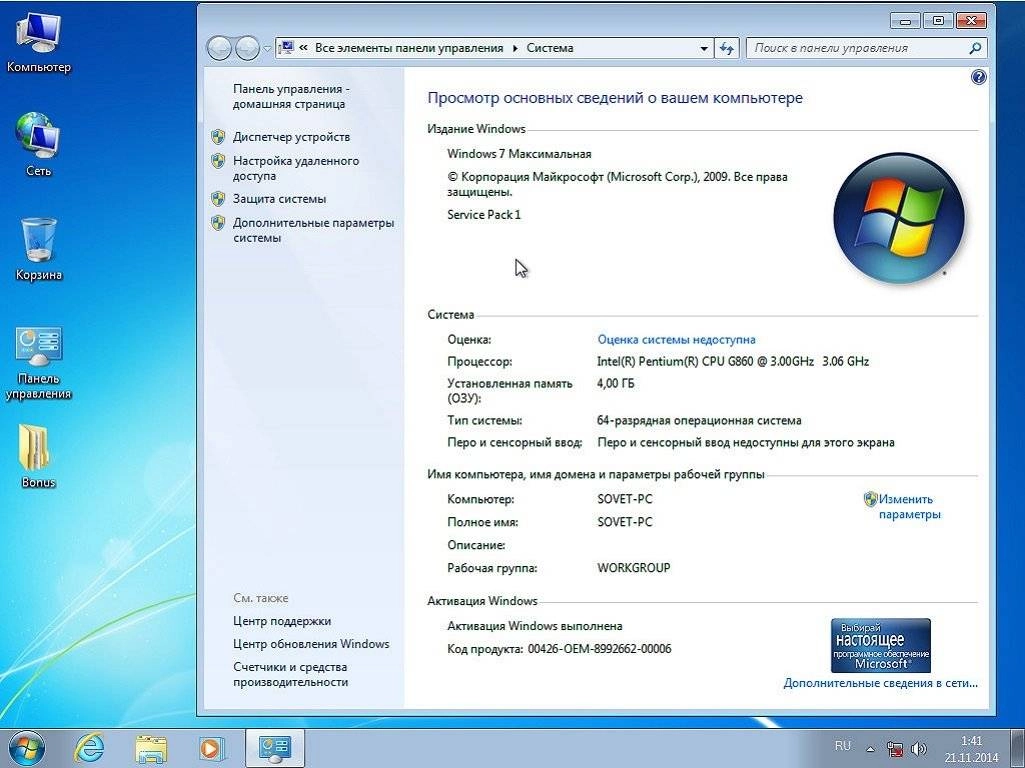This screenshot has height=768, width=1025.
Task: Expand the address bar history dropdown
Action: pos(703,48)
